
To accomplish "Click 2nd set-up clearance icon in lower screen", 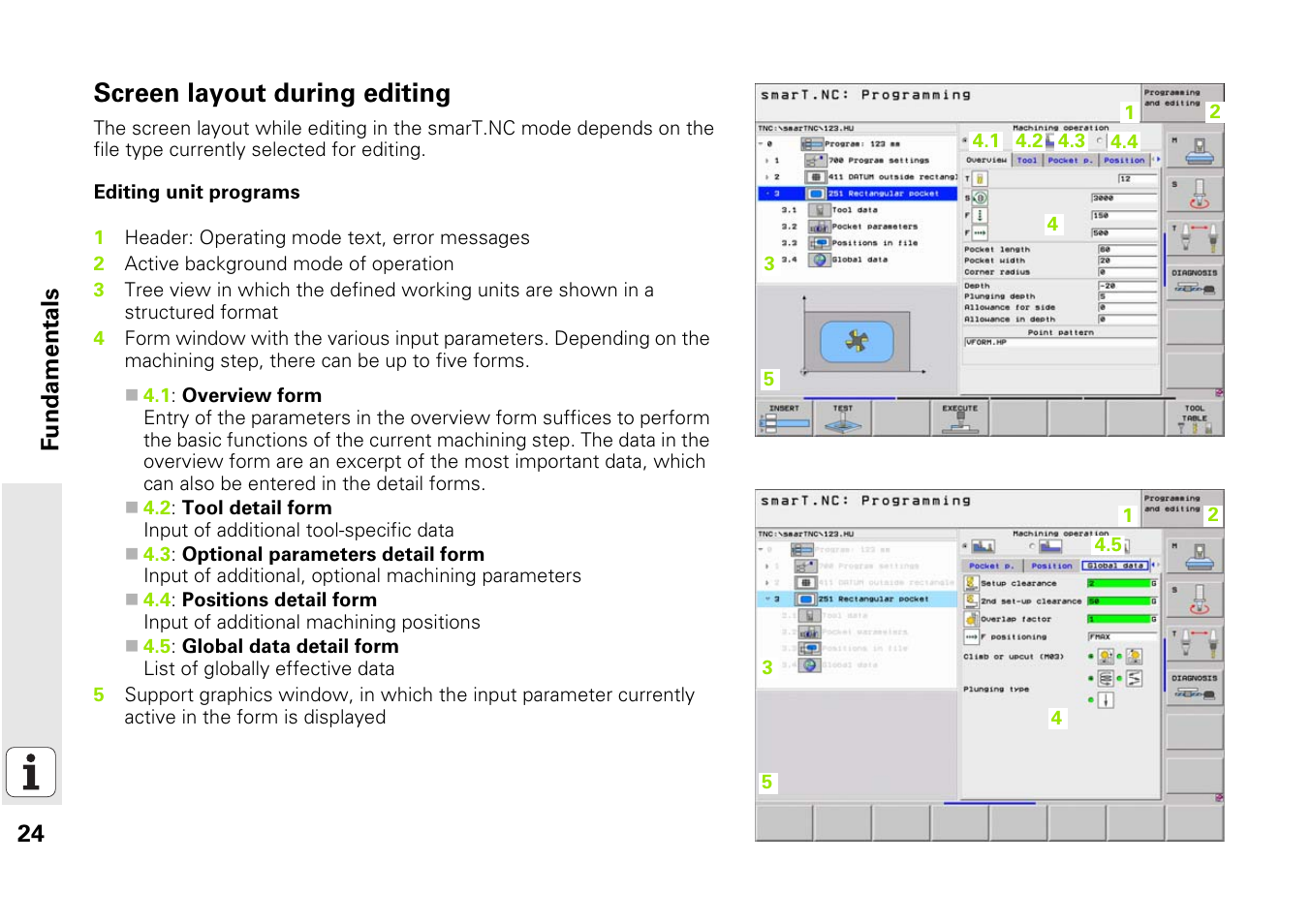I will tap(972, 601).
